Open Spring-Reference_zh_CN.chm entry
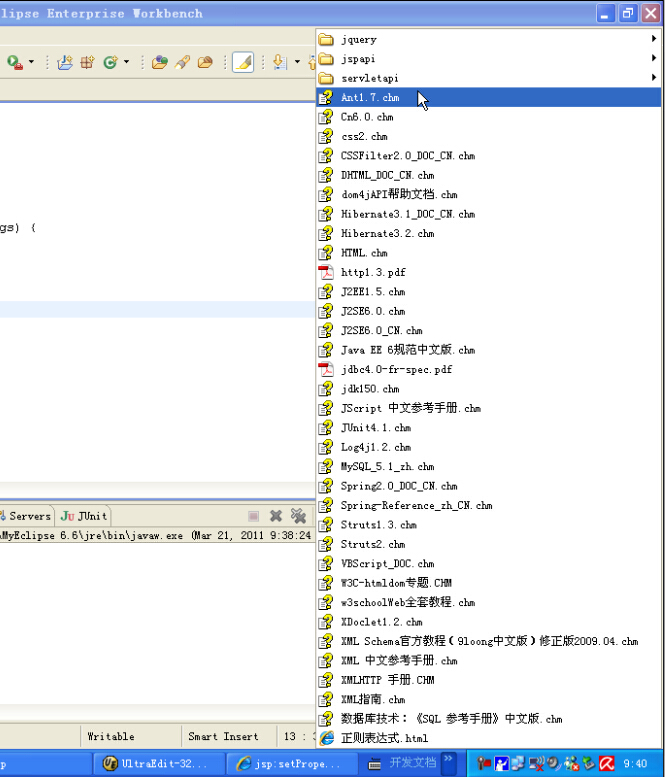This screenshot has height=777, width=665. pos(489,505)
